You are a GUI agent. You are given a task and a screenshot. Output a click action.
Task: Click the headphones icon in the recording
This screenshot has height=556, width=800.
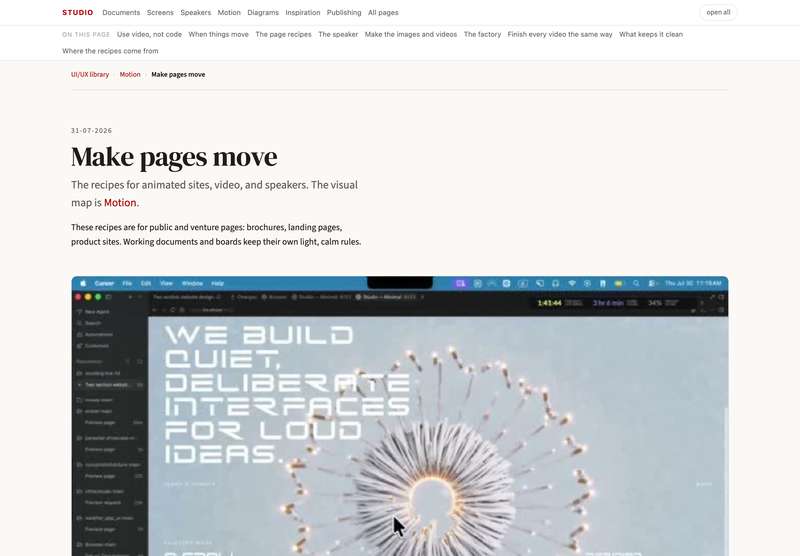pos(556,283)
